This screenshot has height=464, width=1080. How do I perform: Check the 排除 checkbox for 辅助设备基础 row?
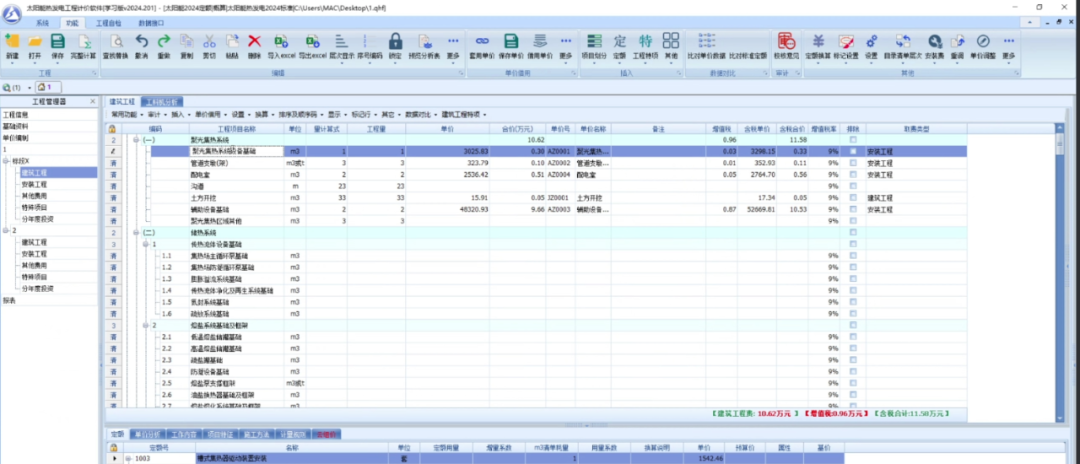coord(853,209)
